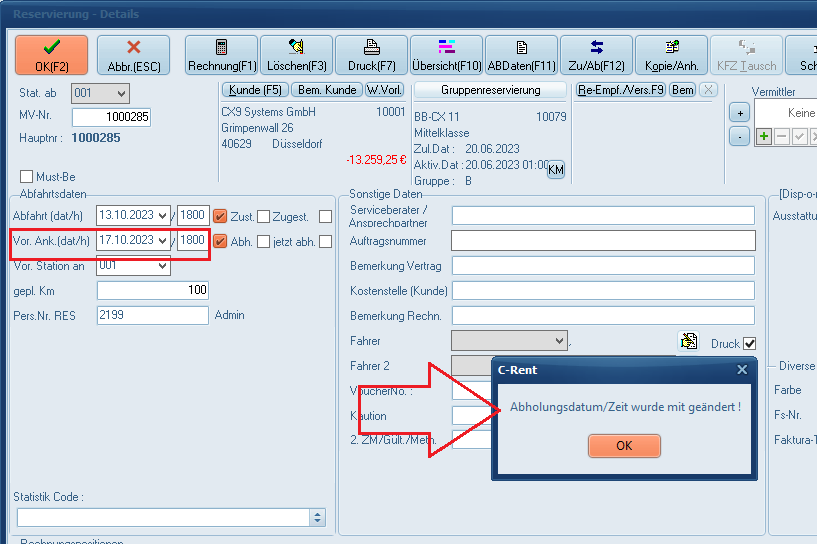Viewport: 817px width, 544px height.
Task: Expand the Vor. Station an dropdown
Action: click(161, 266)
